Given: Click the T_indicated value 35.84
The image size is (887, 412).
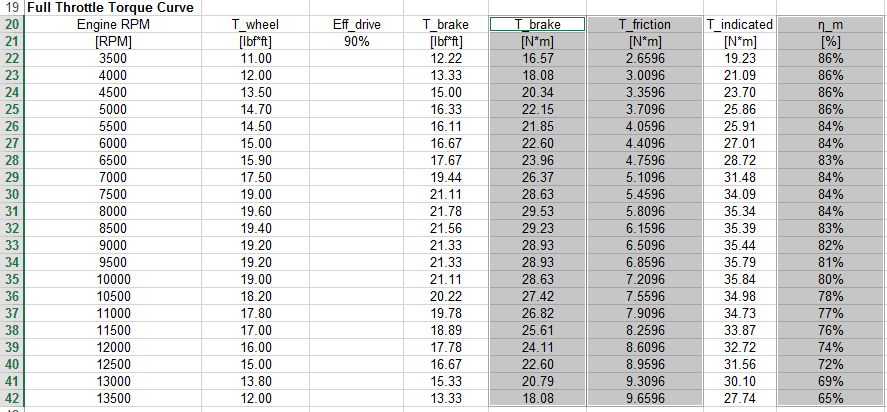Looking at the screenshot, I should (740, 279).
